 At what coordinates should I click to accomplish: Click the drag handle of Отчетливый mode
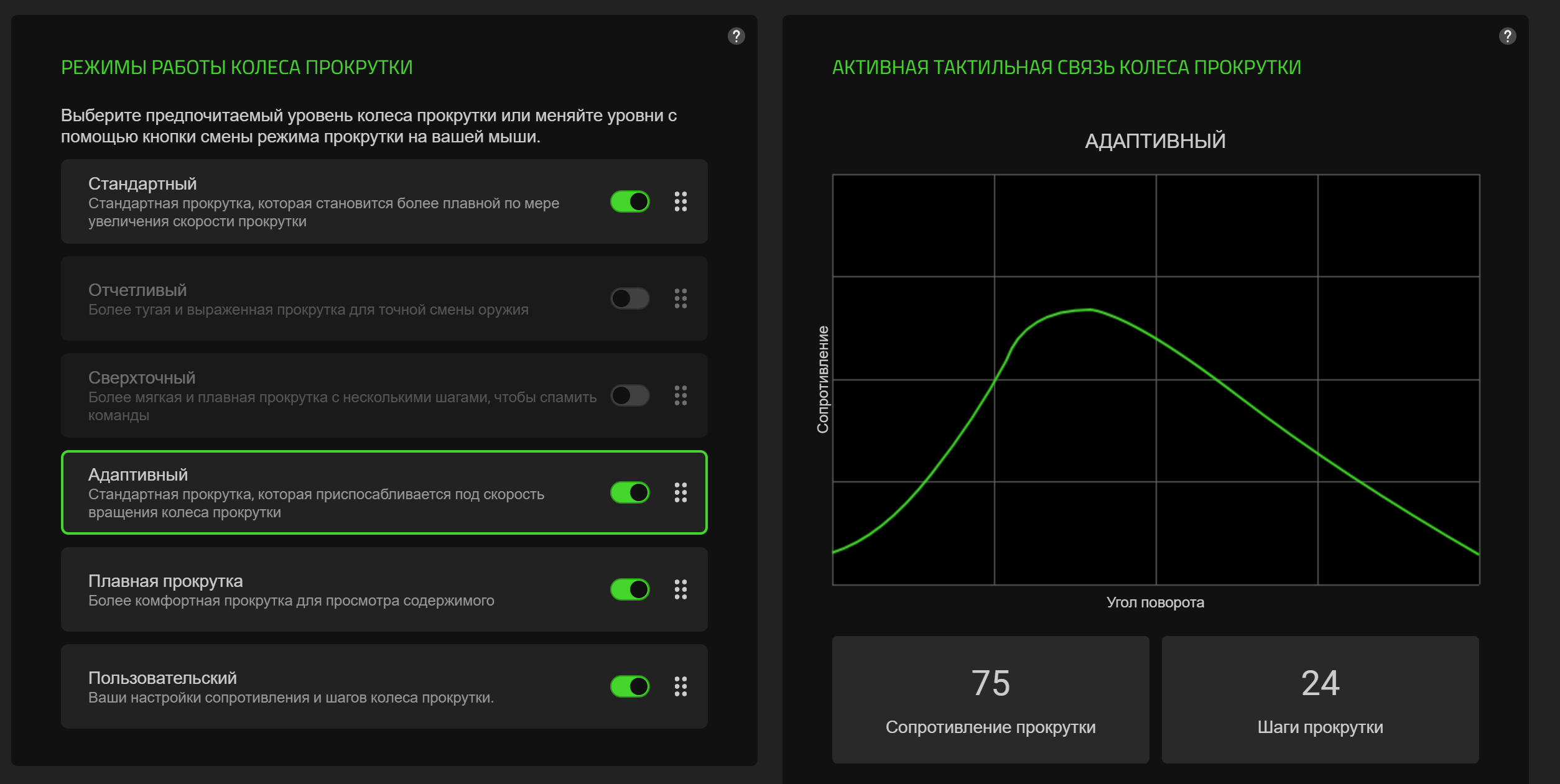tap(680, 298)
